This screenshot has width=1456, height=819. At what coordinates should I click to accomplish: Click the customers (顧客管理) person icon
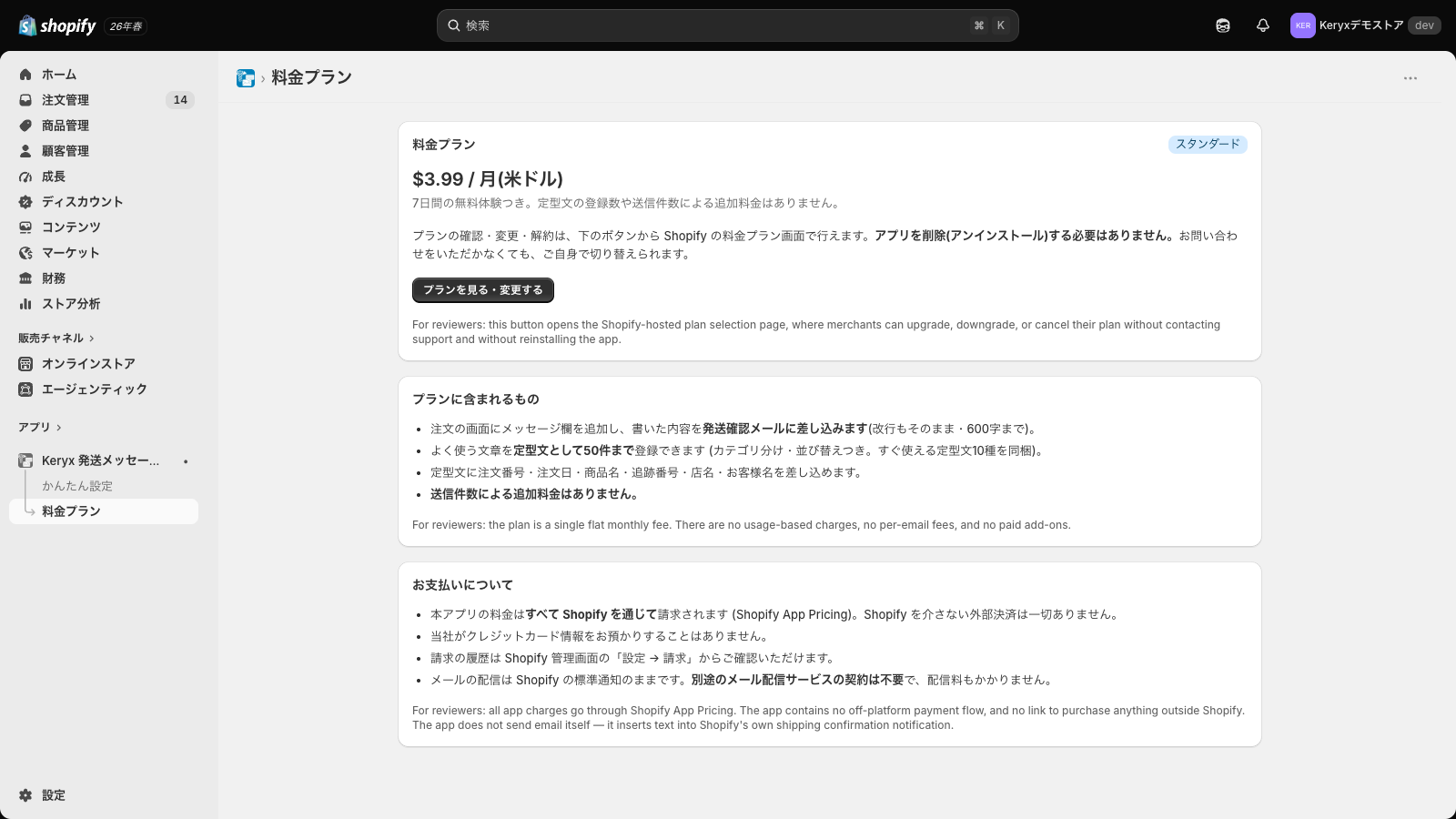[25, 151]
